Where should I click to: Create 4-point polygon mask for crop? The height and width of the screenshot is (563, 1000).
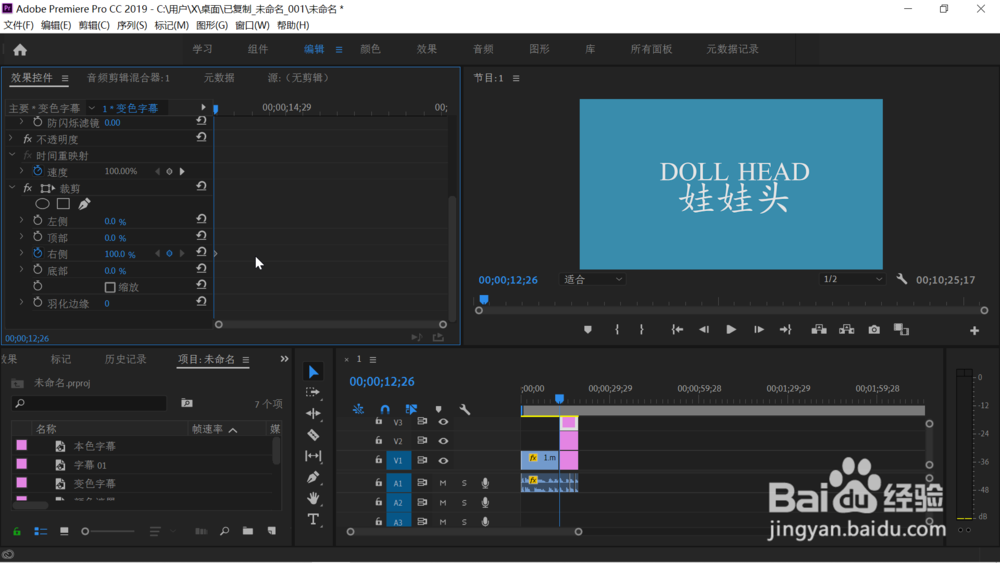click(63, 204)
